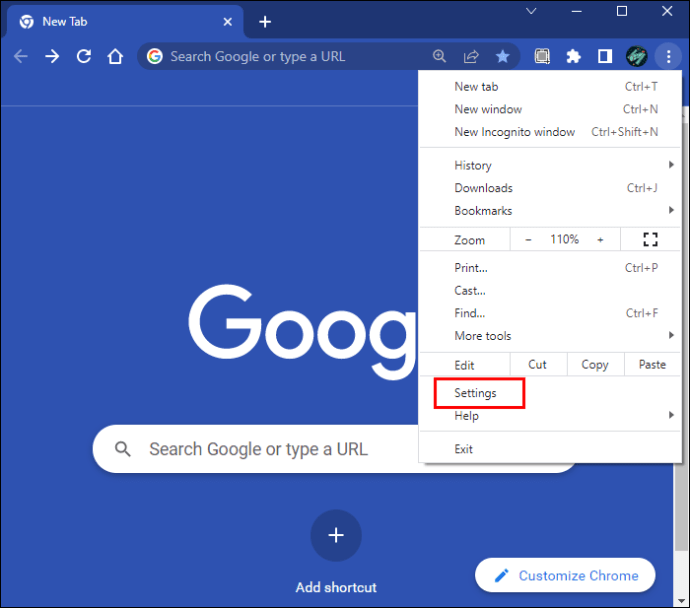Select Print... from the menu
This screenshot has height=608, width=690.
pyautogui.click(x=550, y=268)
